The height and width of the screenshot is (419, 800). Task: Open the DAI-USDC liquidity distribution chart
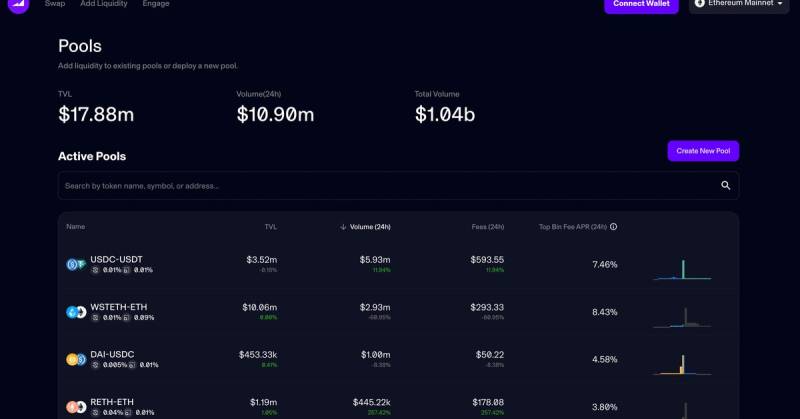pyautogui.click(x=682, y=364)
